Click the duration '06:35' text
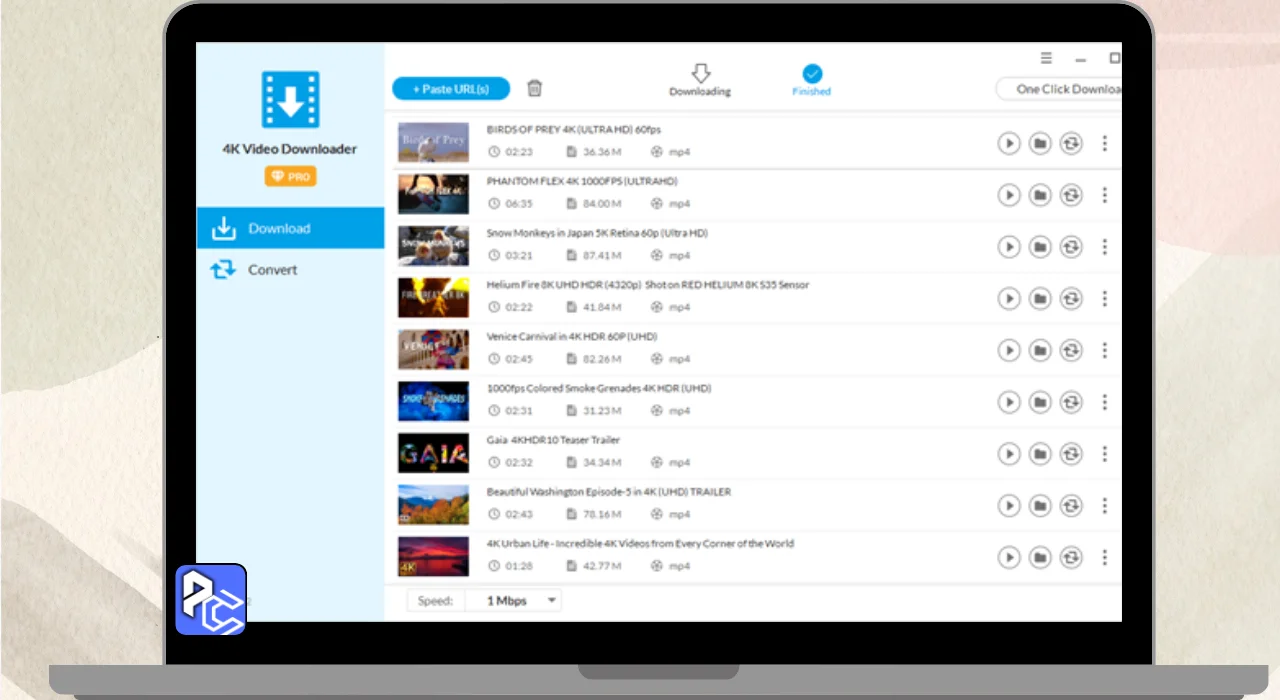 519,204
